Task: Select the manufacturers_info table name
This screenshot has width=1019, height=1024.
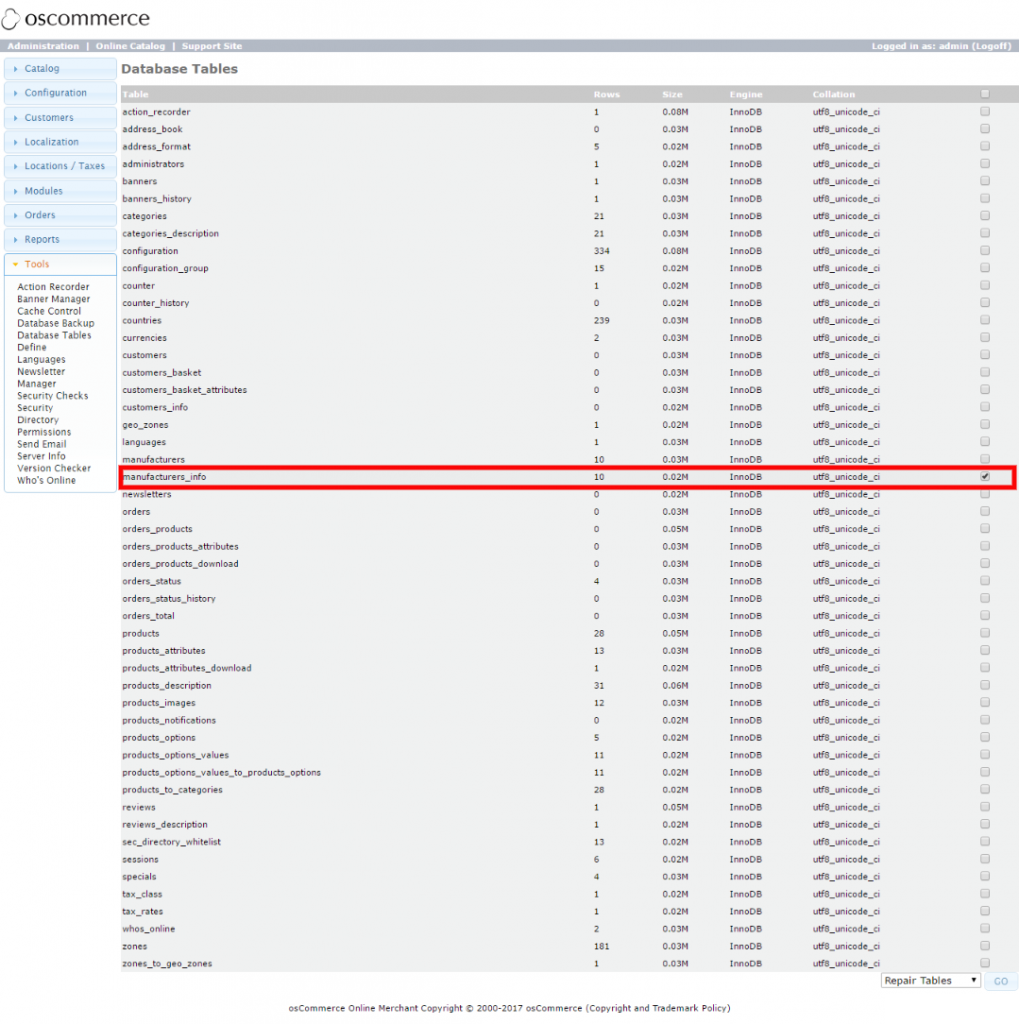Action: [x=164, y=477]
